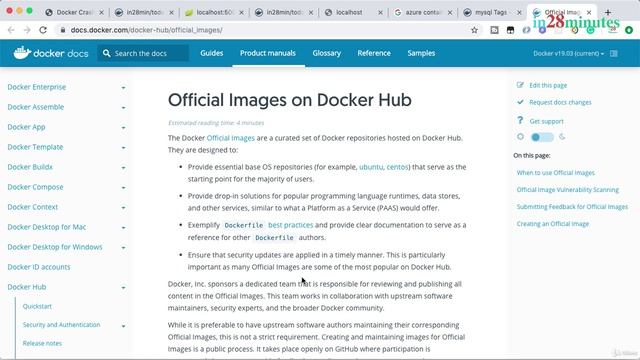Expand the Docker Enterprise section arrow

(x=123, y=87)
